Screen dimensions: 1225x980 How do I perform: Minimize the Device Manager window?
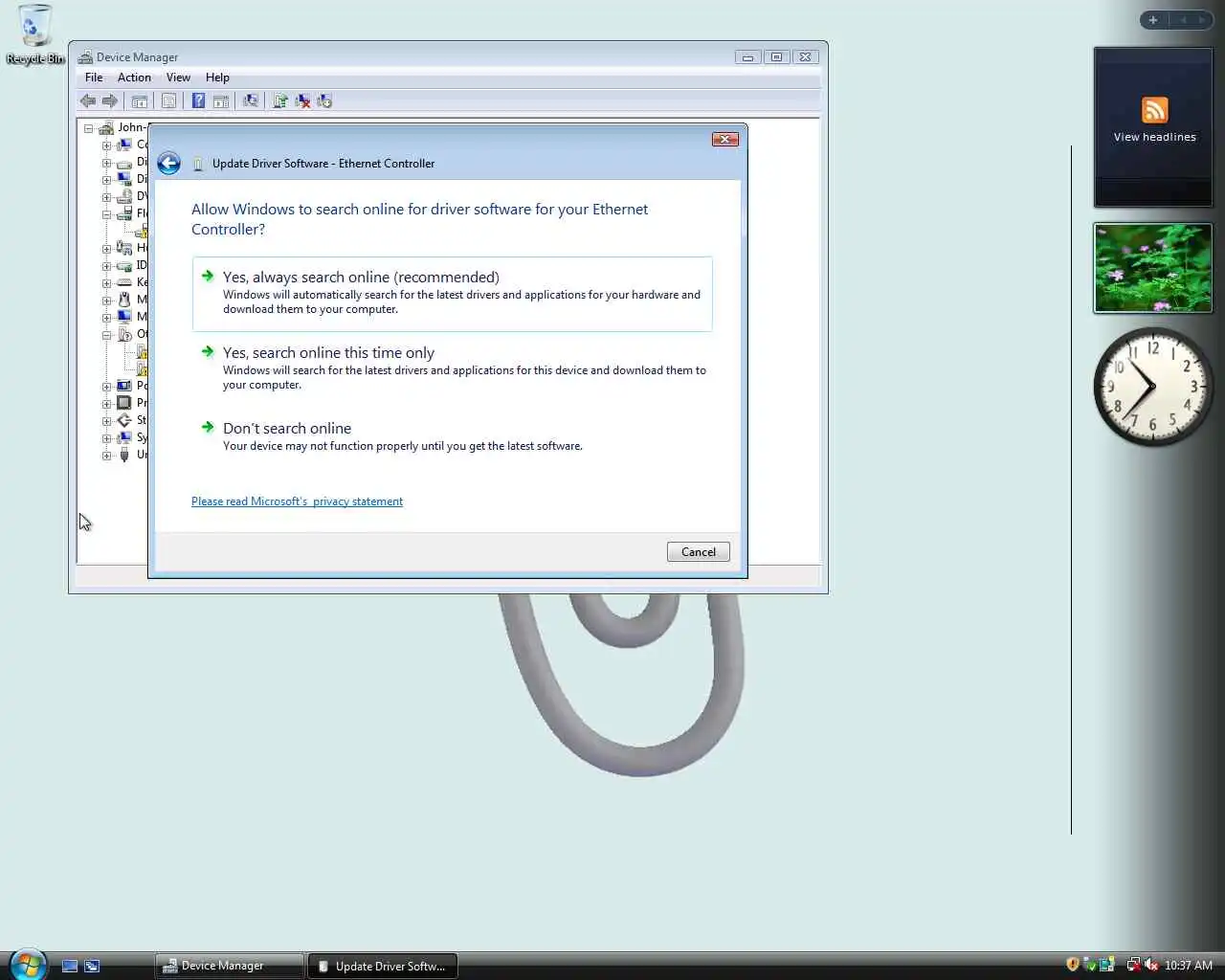747,57
